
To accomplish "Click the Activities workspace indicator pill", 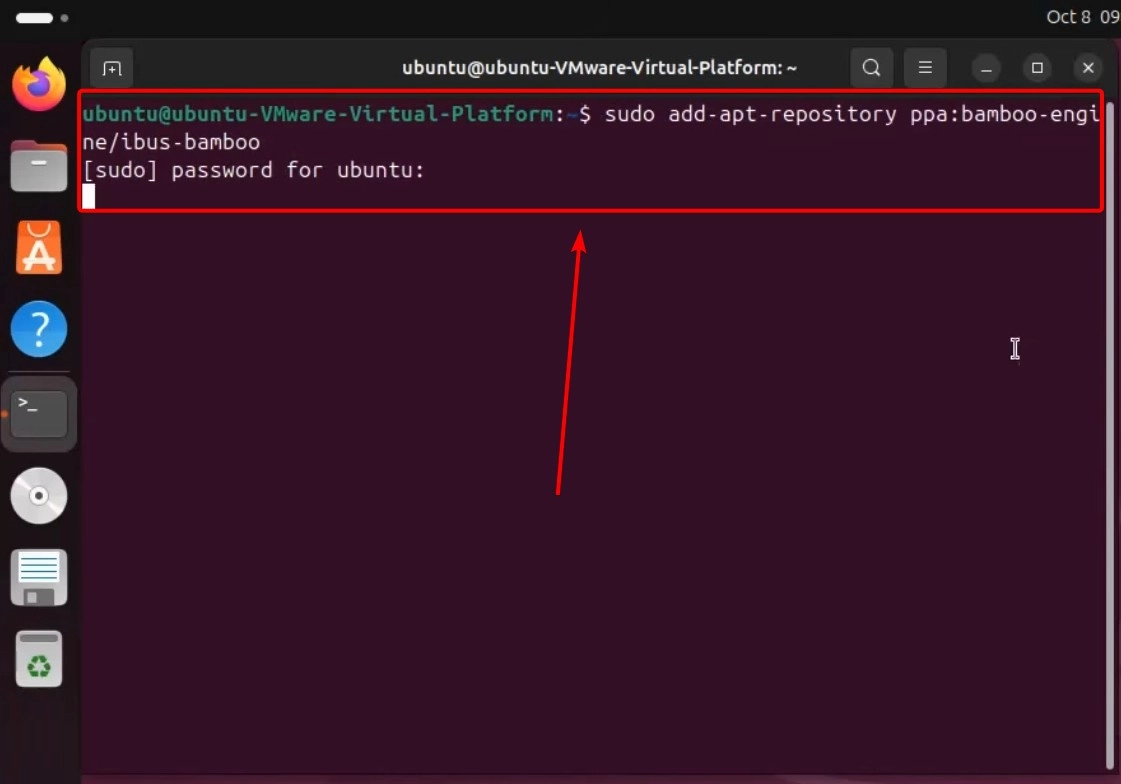I will [x=34, y=18].
